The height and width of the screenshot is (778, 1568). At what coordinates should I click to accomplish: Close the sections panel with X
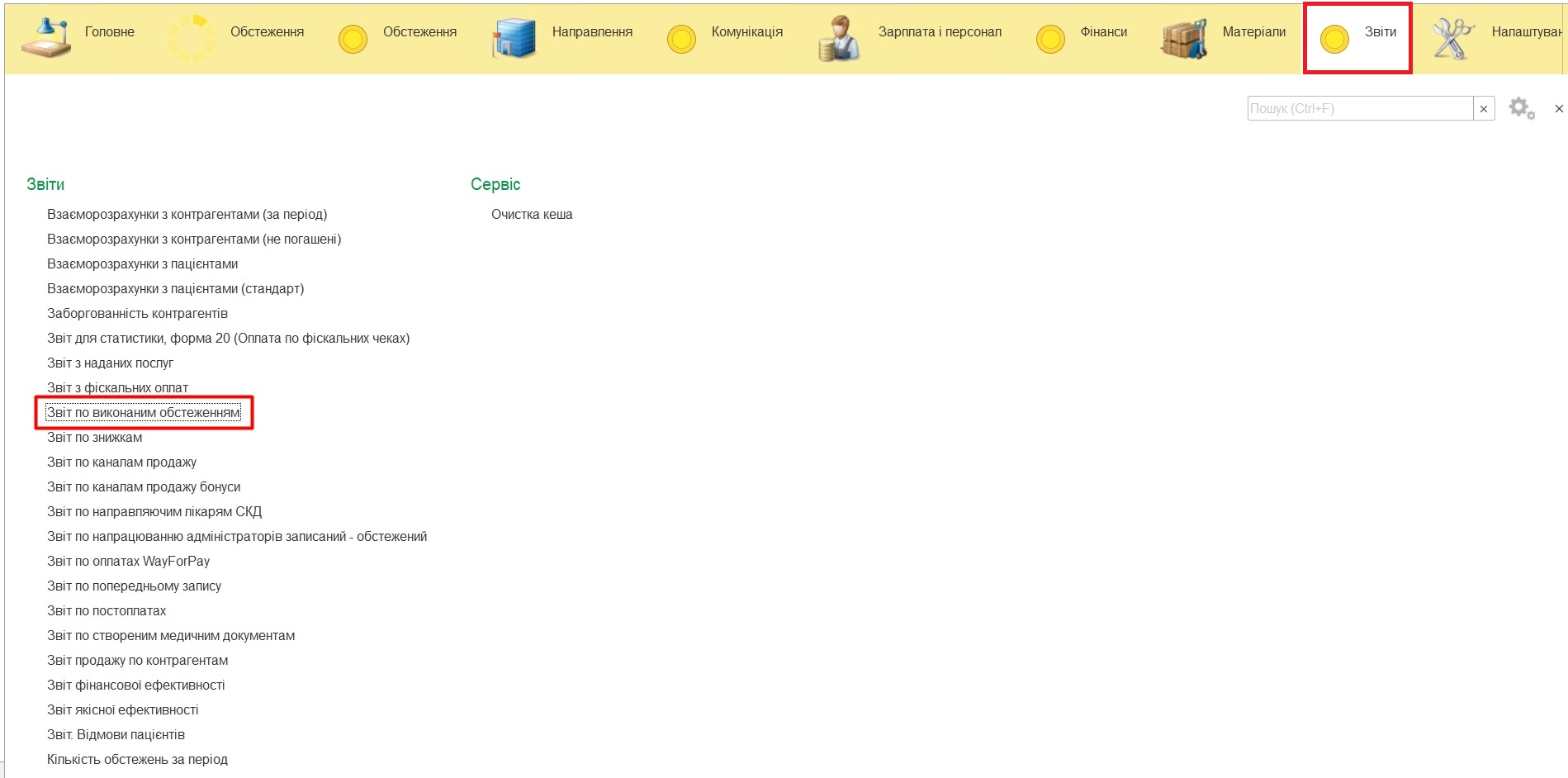tap(1559, 109)
